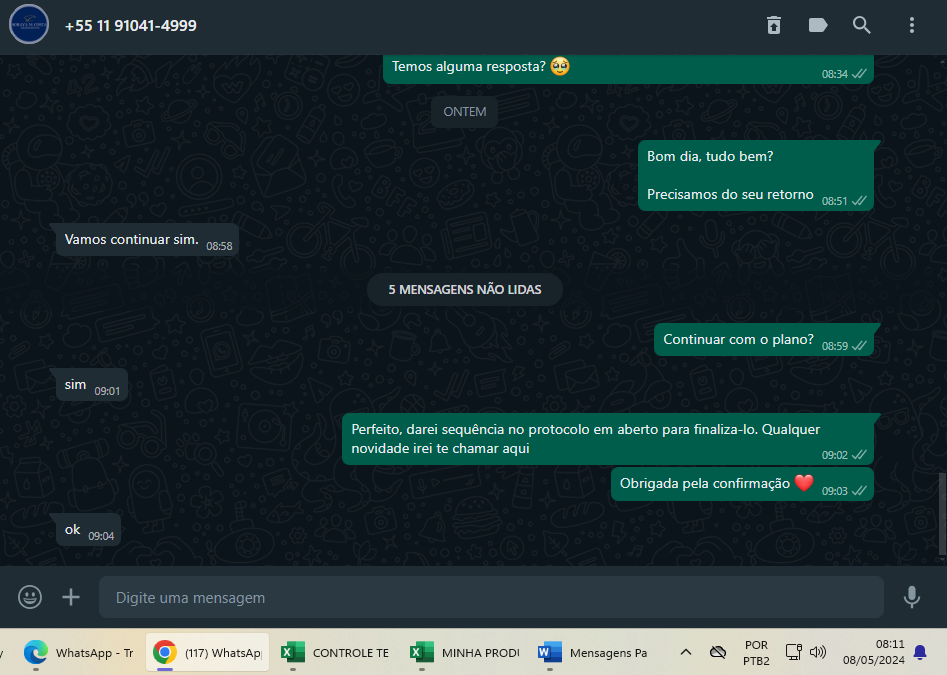Open the three-dot chat menu
Screen dimensions: 947x675
coord(912,25)
